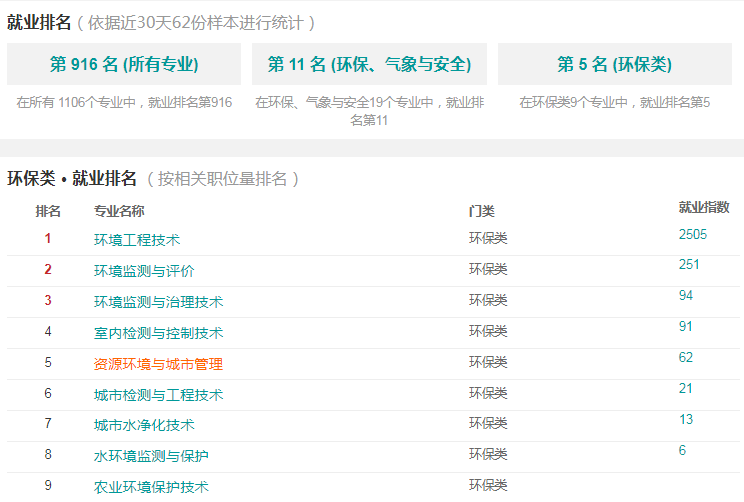Image resolution: width=744 pixels, height=502 pixels.
Task: Open the 农业环境保护技术 major link
Action: pos(151,487)
